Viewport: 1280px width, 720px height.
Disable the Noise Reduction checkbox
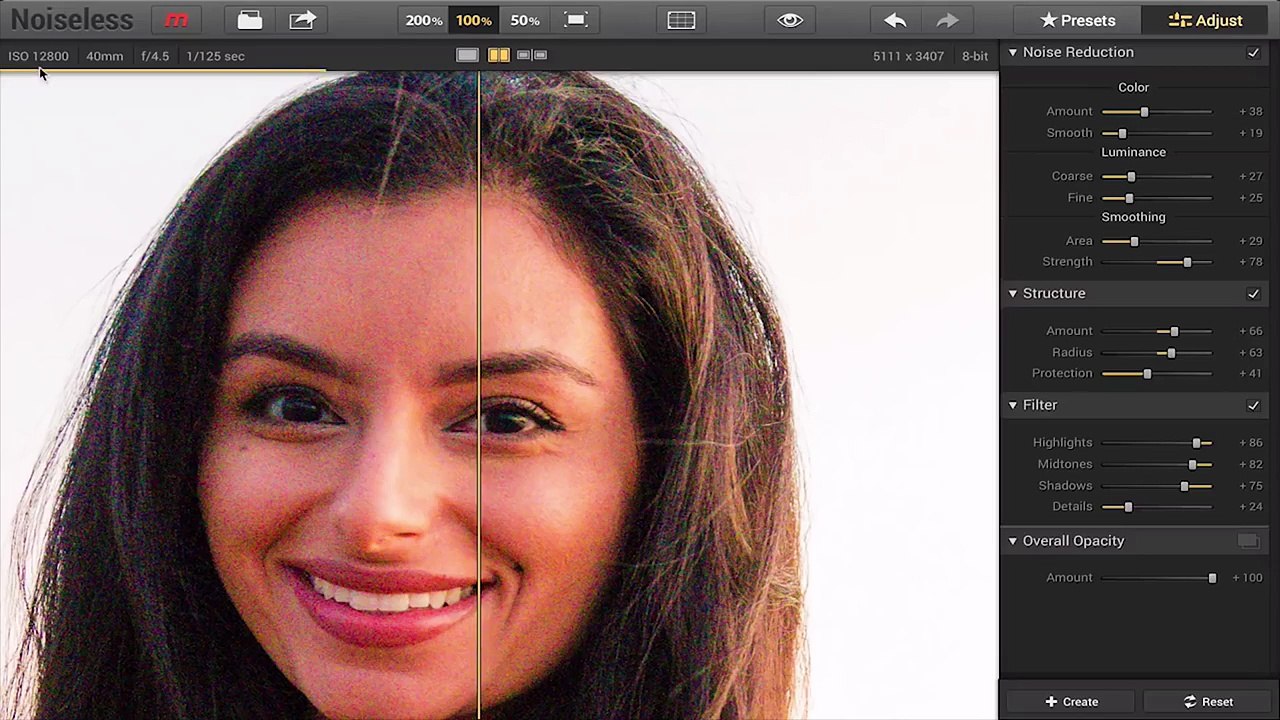[x=1253, y=52]
